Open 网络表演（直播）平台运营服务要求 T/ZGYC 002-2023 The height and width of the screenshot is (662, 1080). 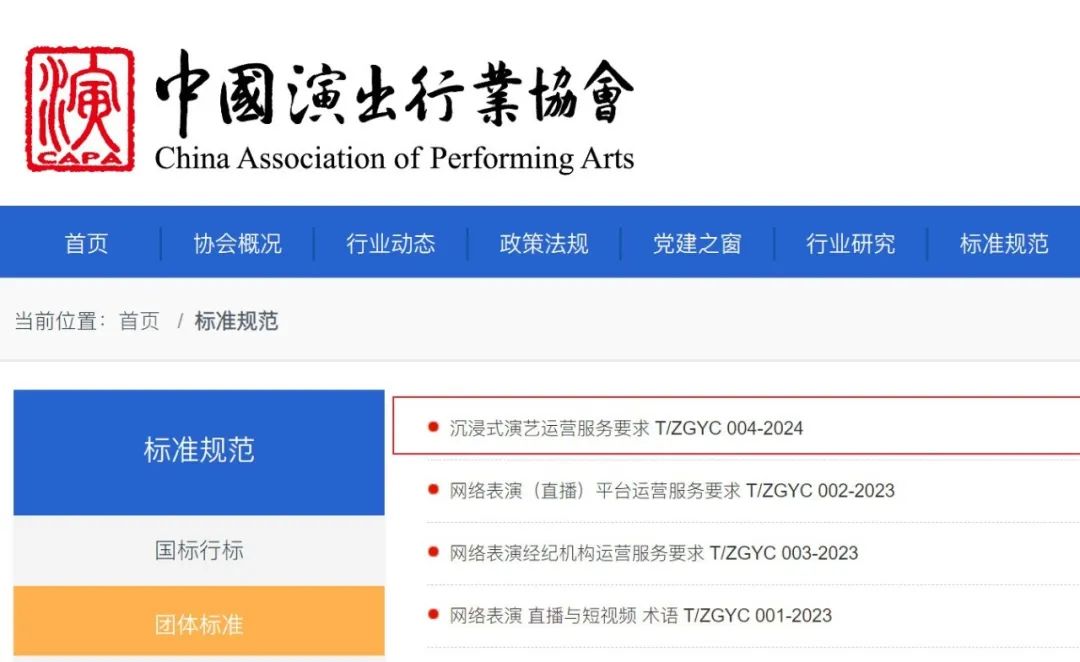672,490
